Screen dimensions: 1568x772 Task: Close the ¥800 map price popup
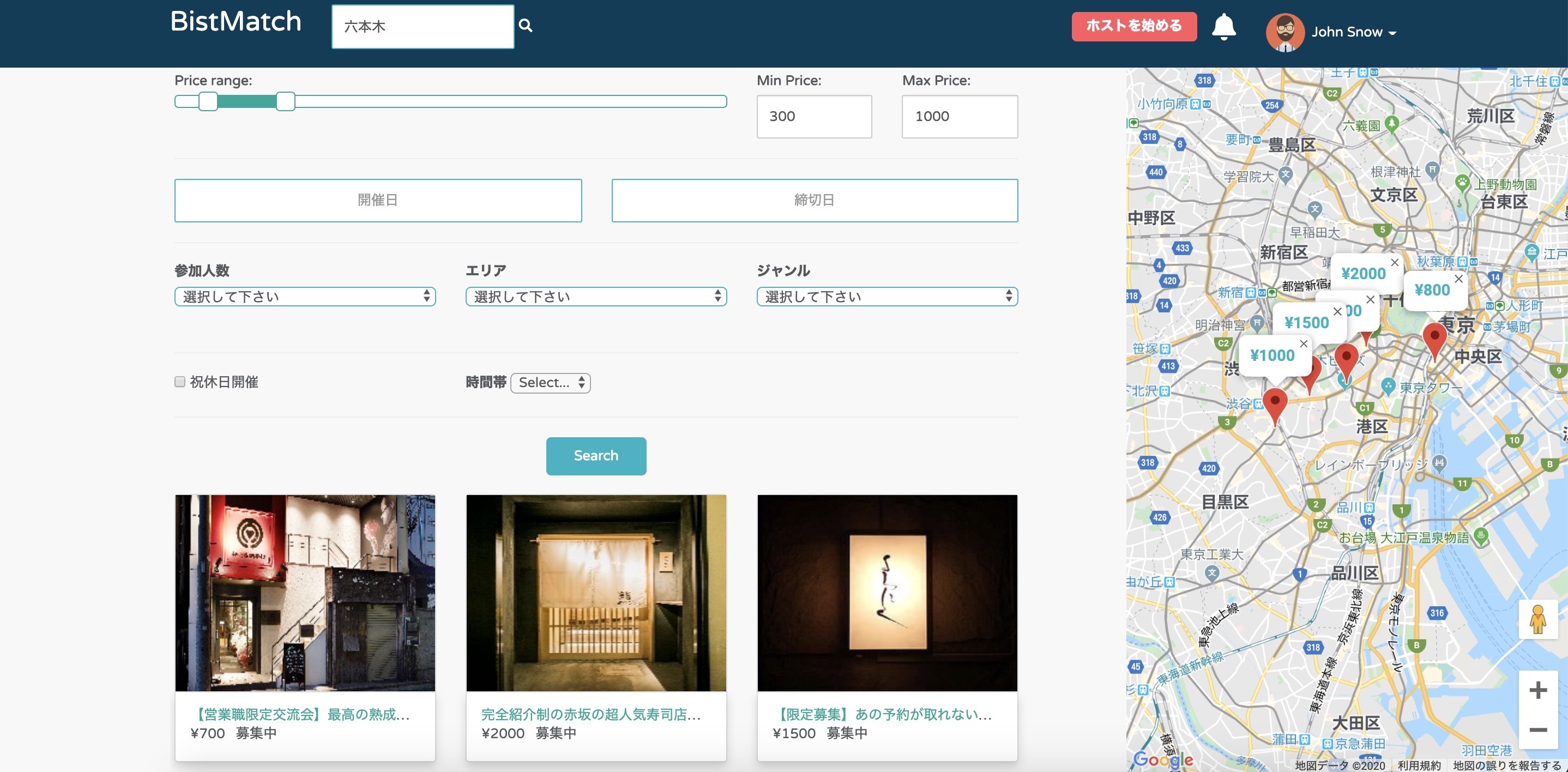click(1458, 279)
